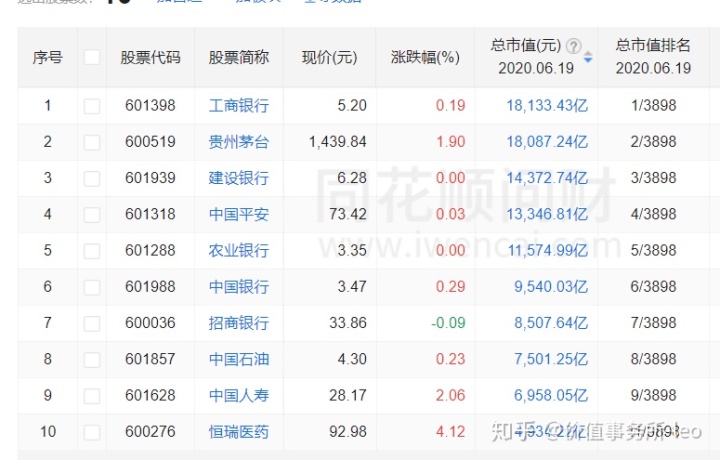Click ranking 1/3898 cell
This screenshot has height=460, width=720.
[653, 106]
